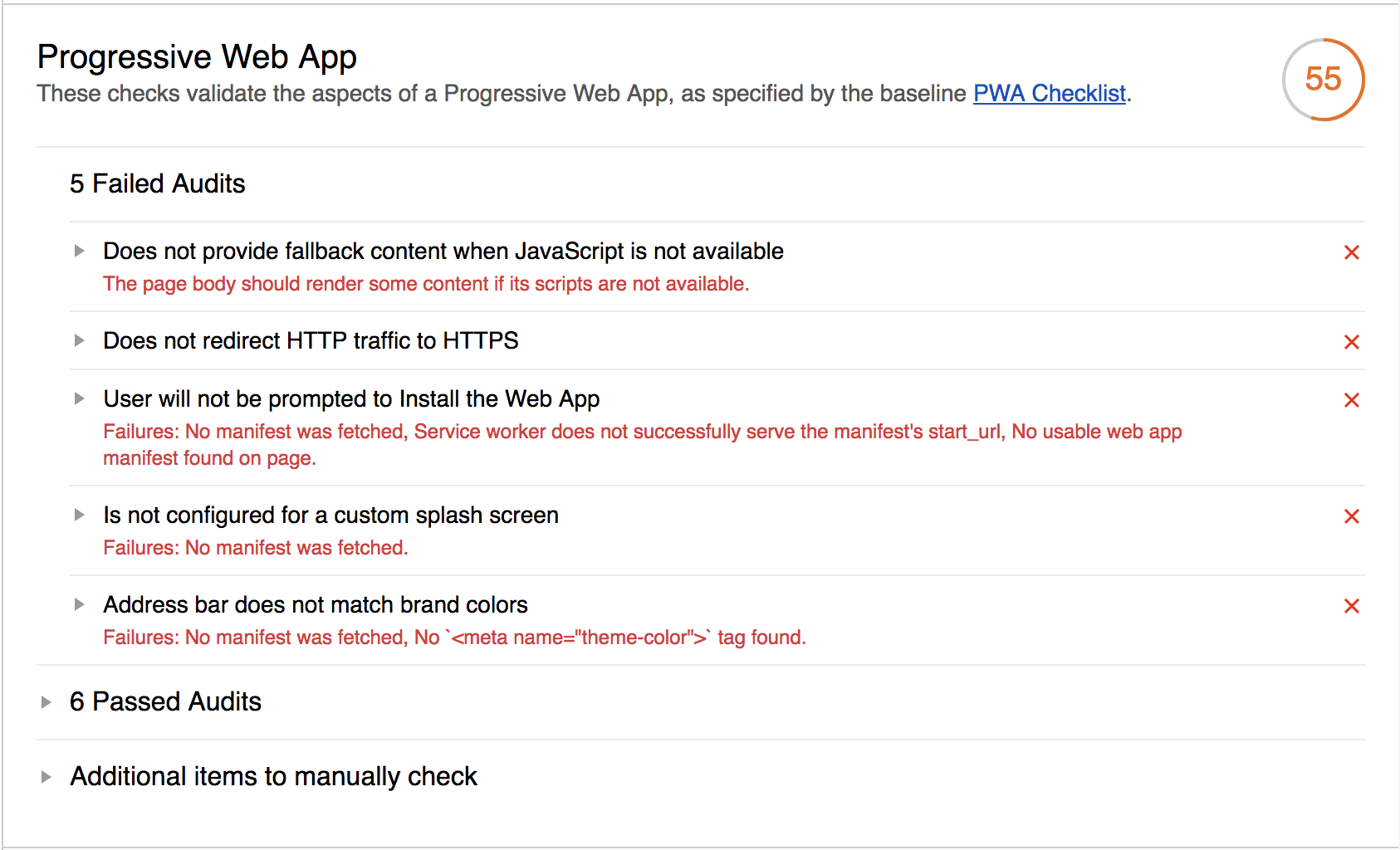Open the PWA Checklist link
Image resolution: width=1400 pixels, height=850 pixels.
[x=1049, y=94]
